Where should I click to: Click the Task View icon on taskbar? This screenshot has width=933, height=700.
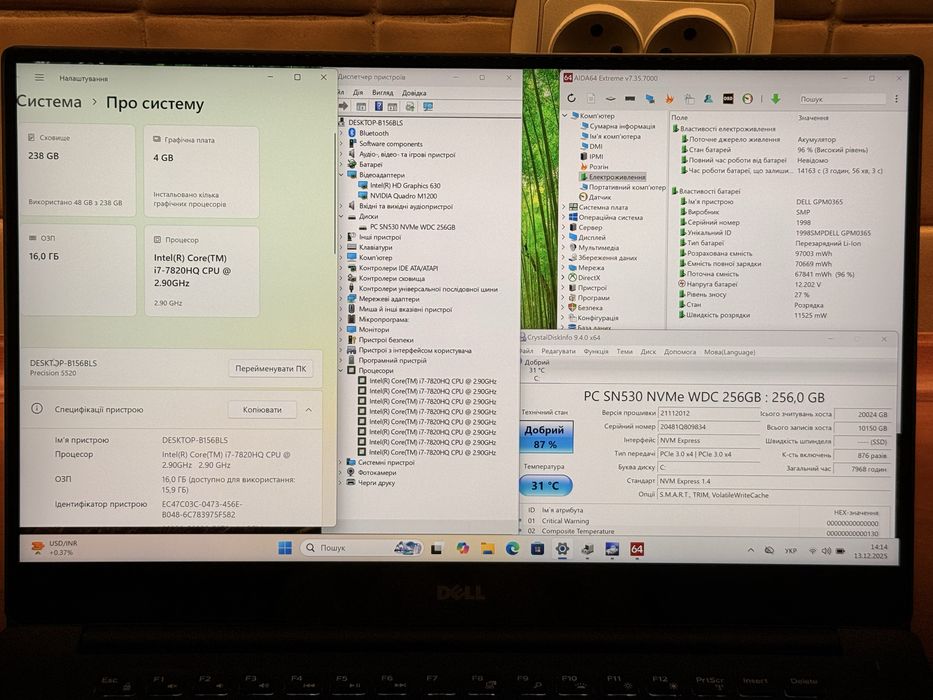click(x=437, y=548)
